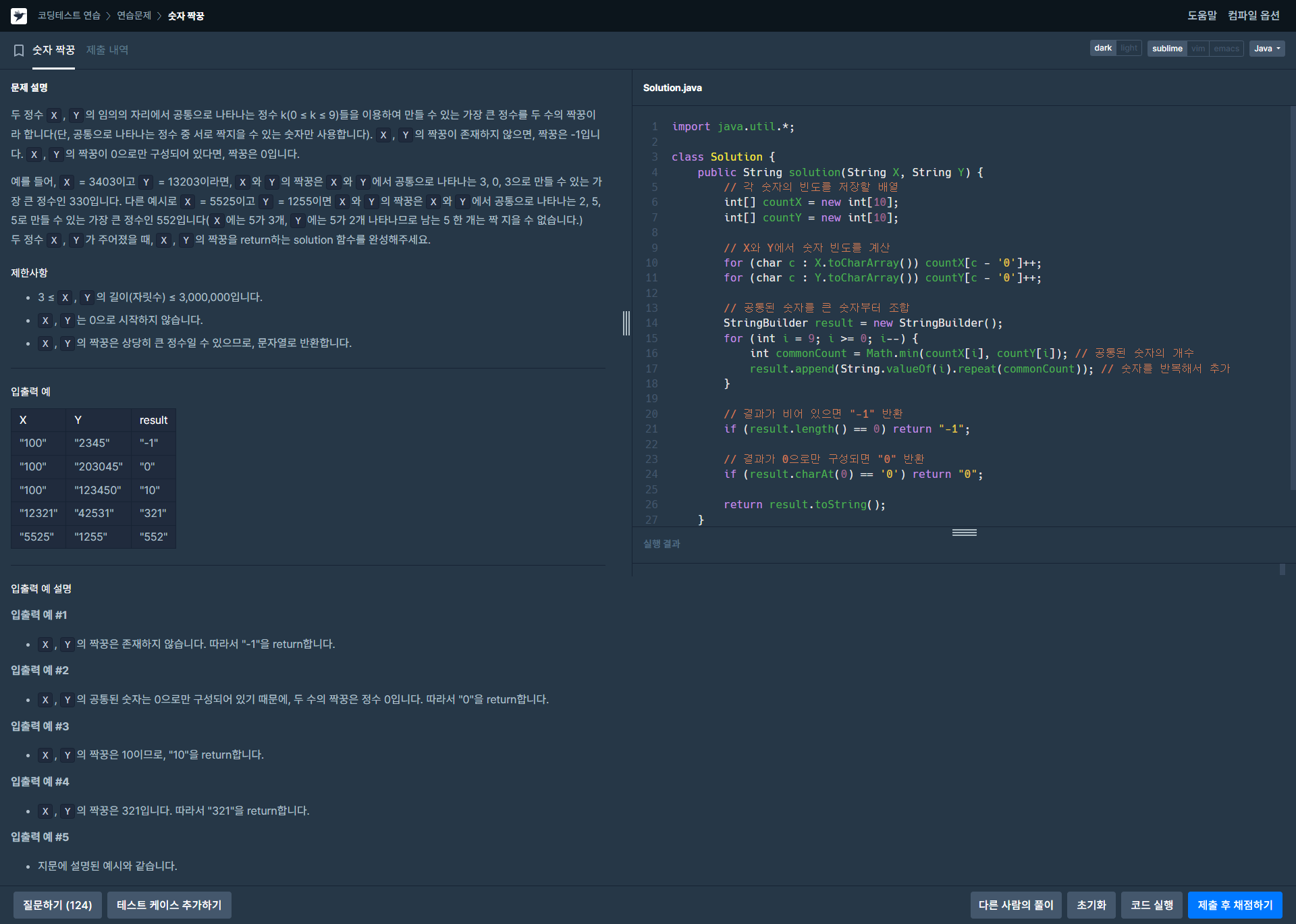The width and height of the screenshot is (1296, 924).
Task: Click the 질문하기 (124) button
Action: point(57,905)
